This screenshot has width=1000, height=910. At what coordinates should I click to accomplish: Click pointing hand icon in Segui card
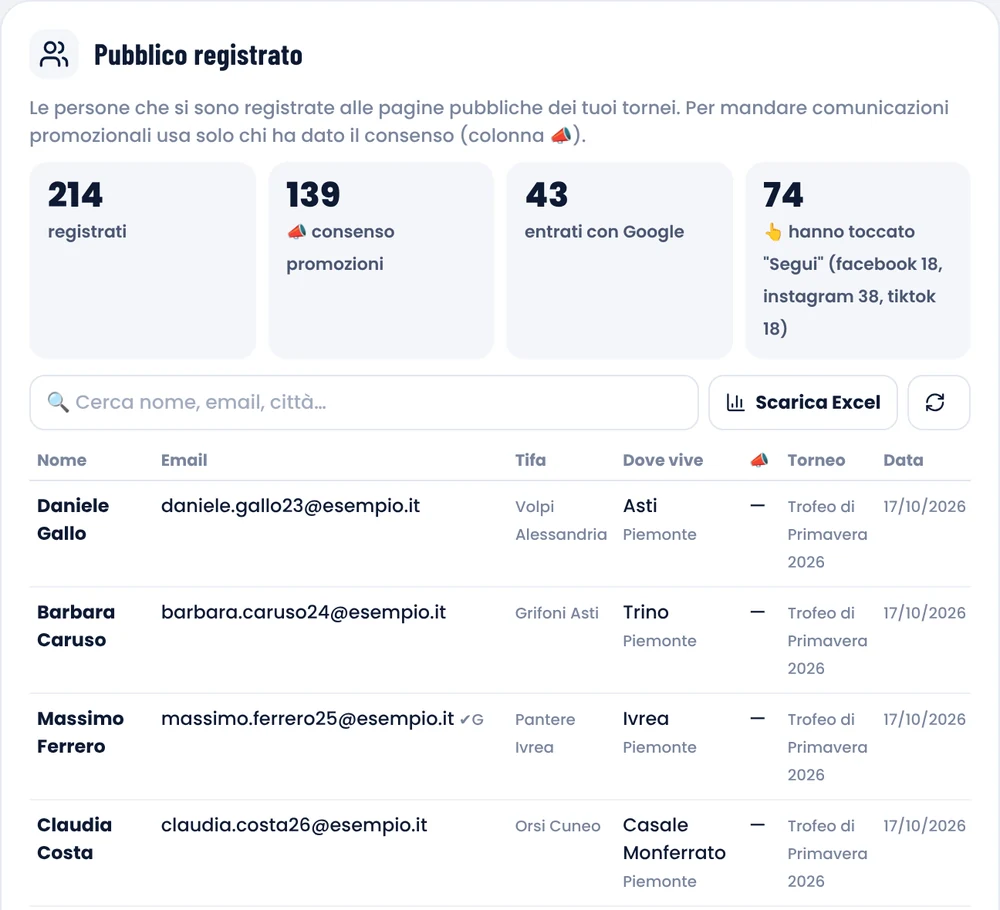pos(773,232)
